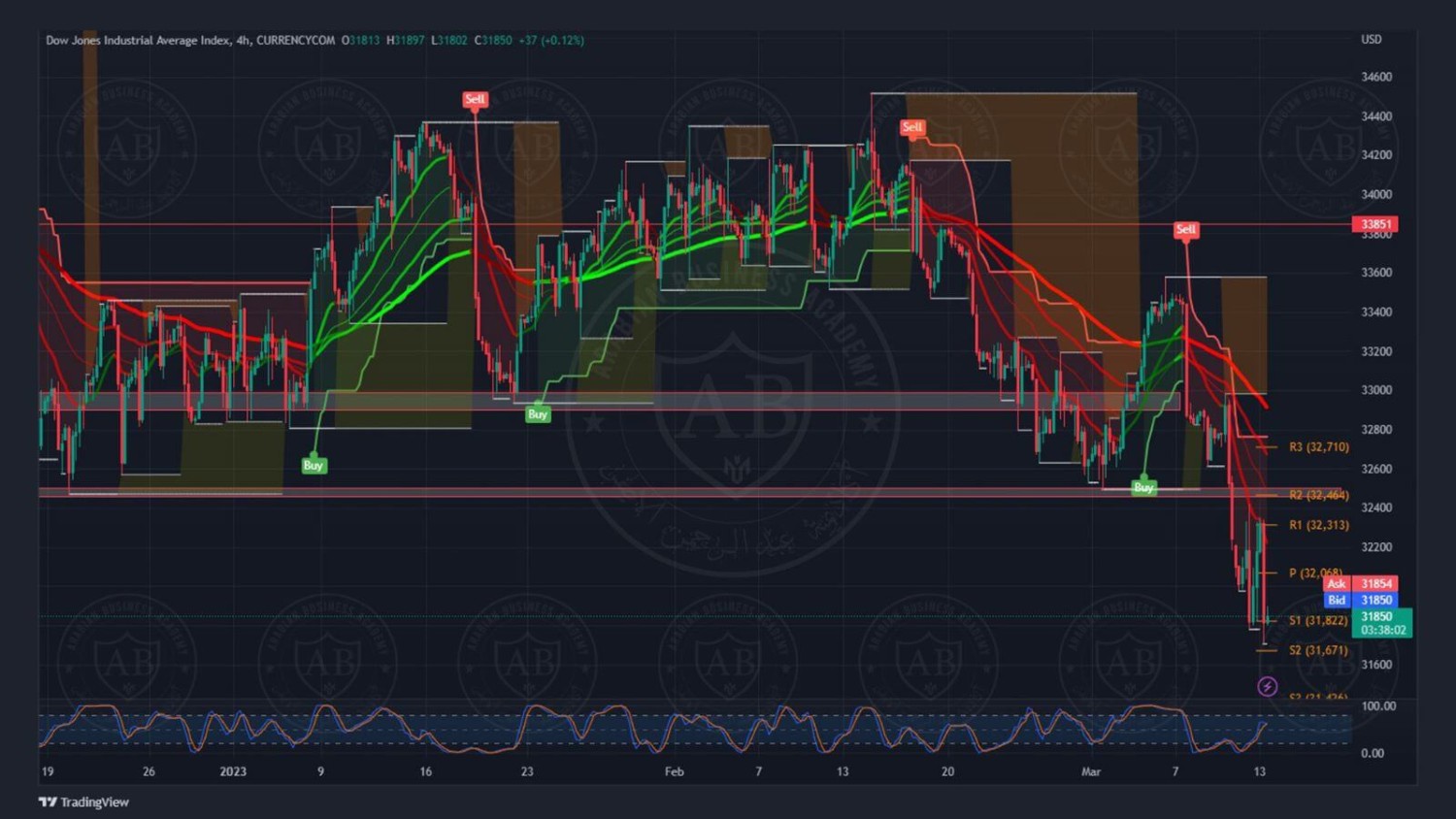Image resolution: width=1456 pixels, height=819 pixels.
Task: Click the 32200 price axis label
Action: pyautogui.click(x=1375, y=547)
